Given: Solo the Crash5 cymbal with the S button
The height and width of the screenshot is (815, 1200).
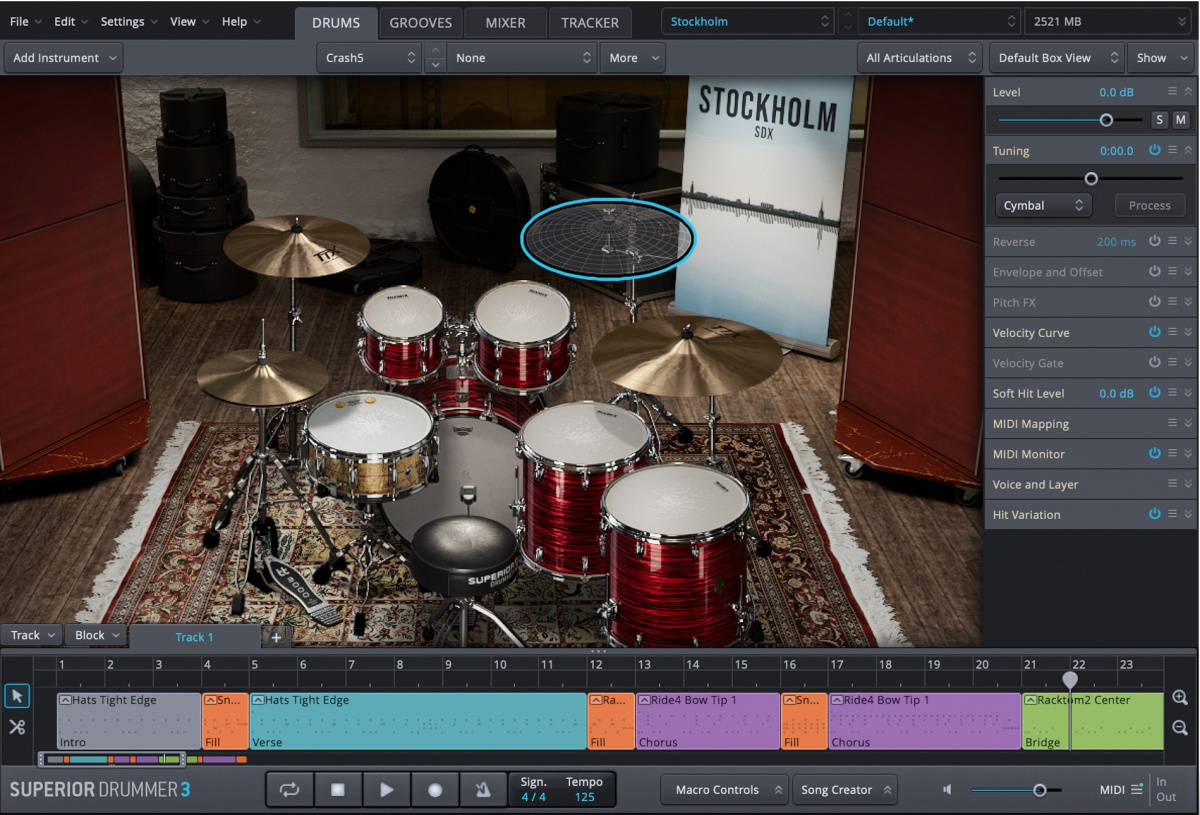Looking at the screenshot, I should pos(1159,119).
